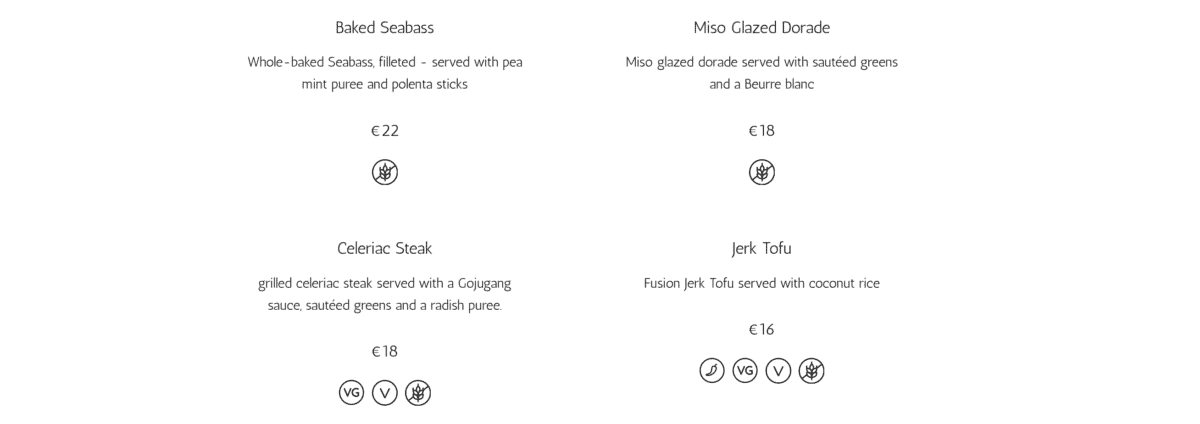The height and width of the screenshot is (424, 1200).
Task: Click the €16 price of Jerk Tofu
Action: 762,330
